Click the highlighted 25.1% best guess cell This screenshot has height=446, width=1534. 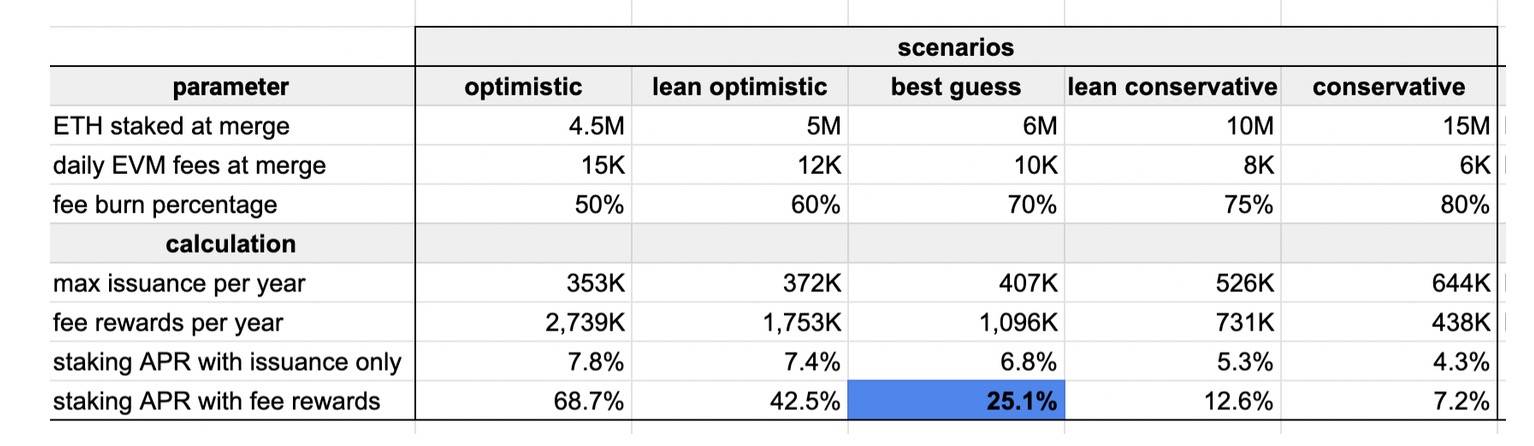coord(956,401)
